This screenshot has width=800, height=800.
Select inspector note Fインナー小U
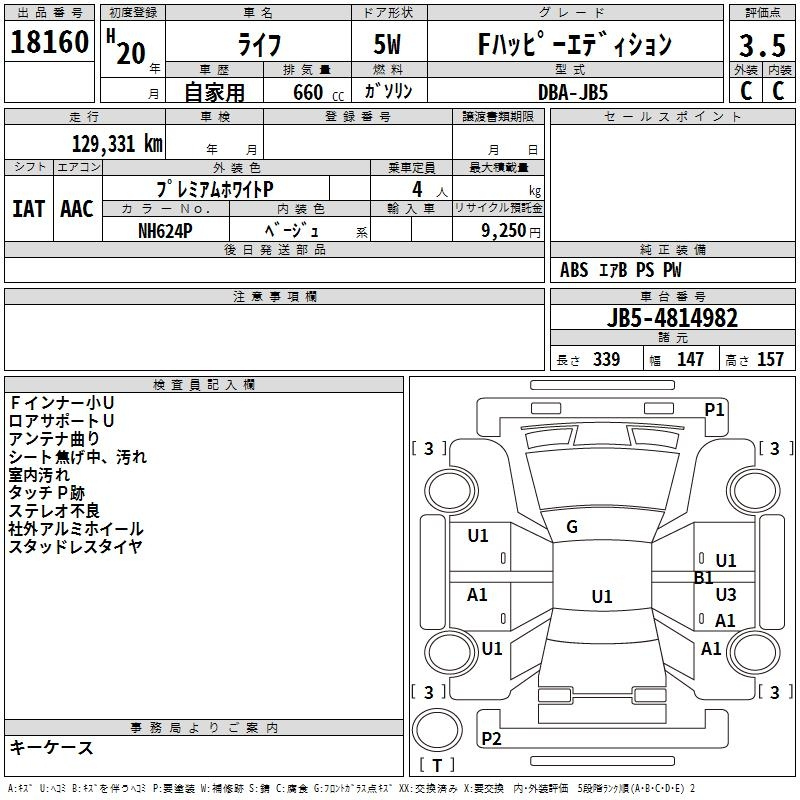pyautogui.click(x=62, y=403)
